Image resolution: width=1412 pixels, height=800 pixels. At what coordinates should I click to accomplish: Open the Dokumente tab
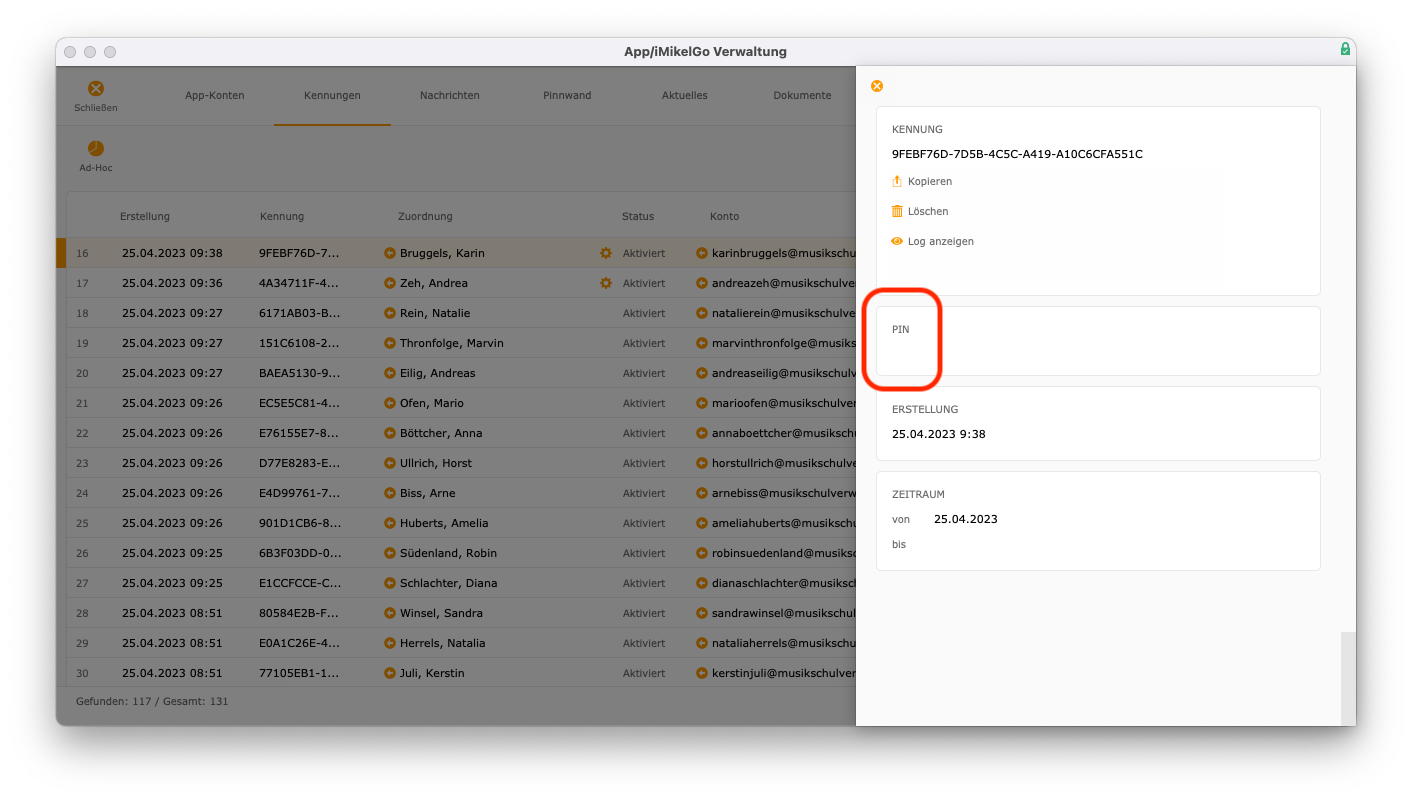(x=802, y=95)
